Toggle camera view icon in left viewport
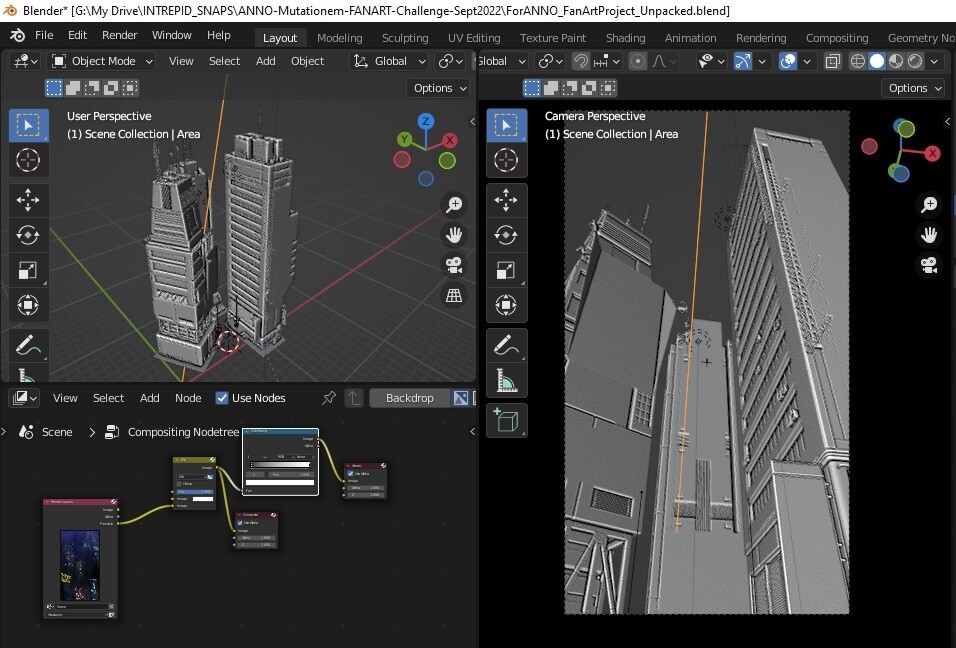Viewport: 956px width, 648px height. point(454,266)
